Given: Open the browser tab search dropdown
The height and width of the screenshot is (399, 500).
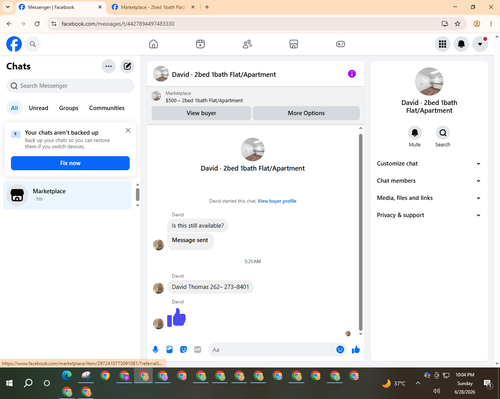Looking at the screenshot, I should pos(8,7).
